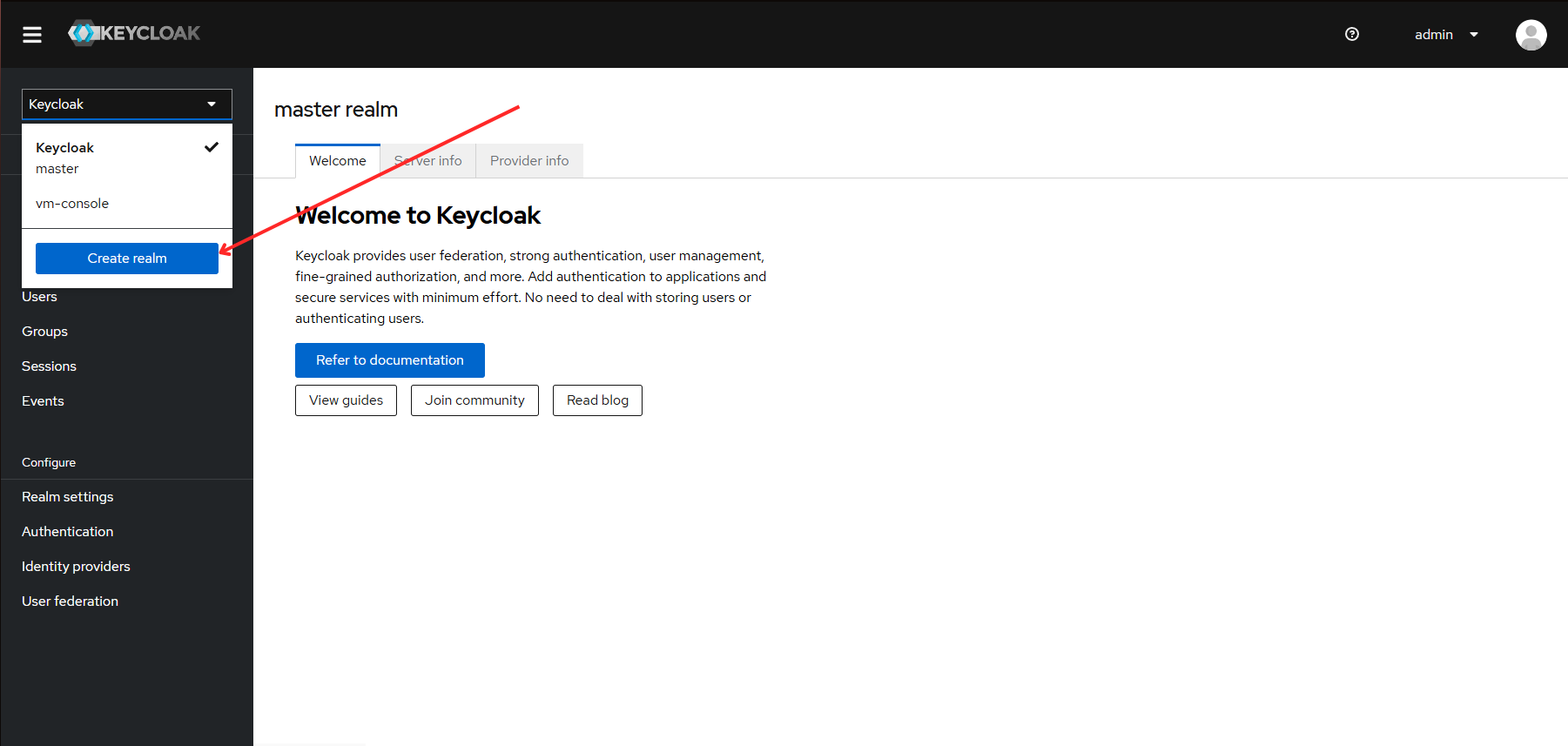Open Identity providers in the sidebar
The height and width of the screenshot is (746, 1568).
point(76,567)
